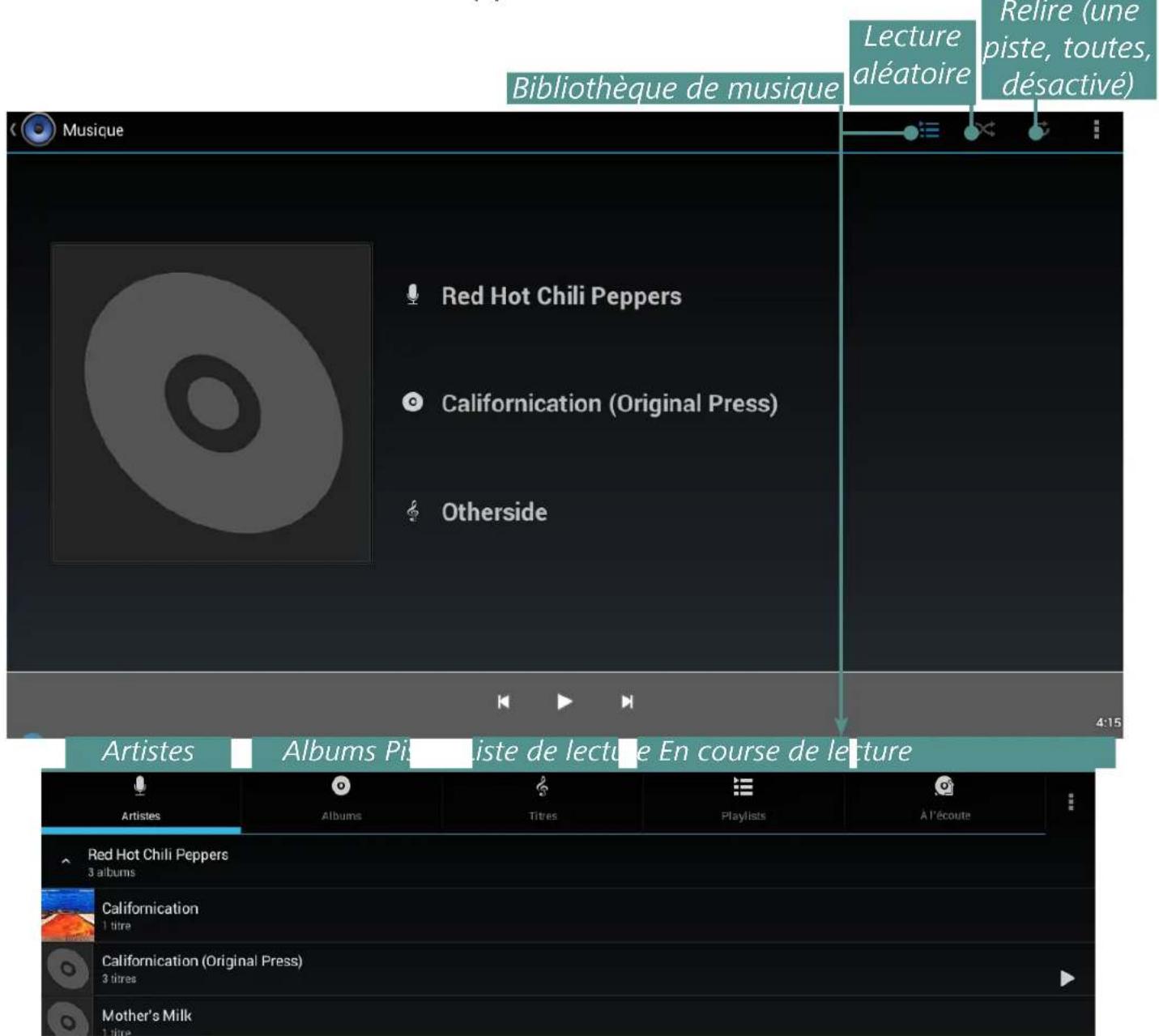The width and height of the screenshot is (1159, 1036).
Task: Play the Californication (Original Press) album arrow
Action: [1067, 978]
